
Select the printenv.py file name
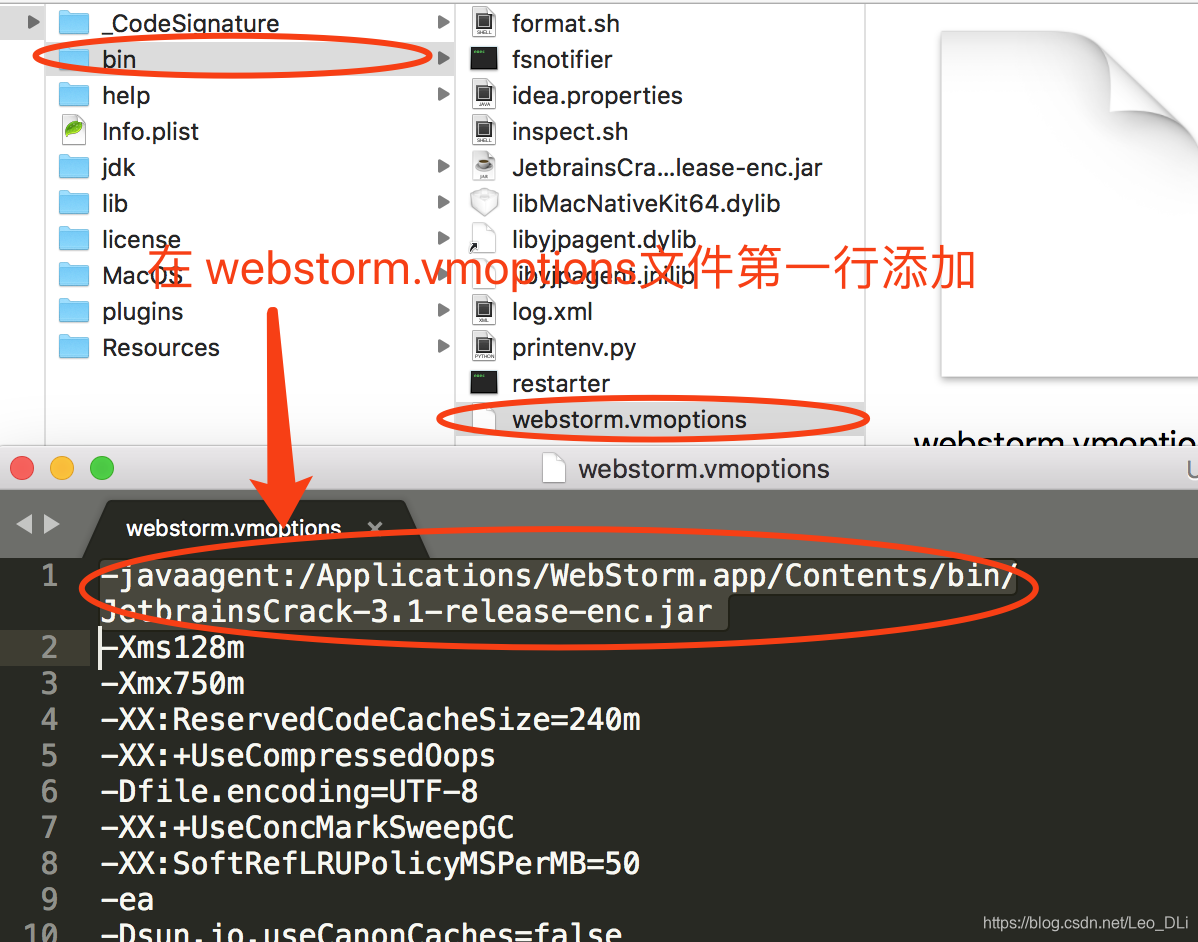coord(574,348)
